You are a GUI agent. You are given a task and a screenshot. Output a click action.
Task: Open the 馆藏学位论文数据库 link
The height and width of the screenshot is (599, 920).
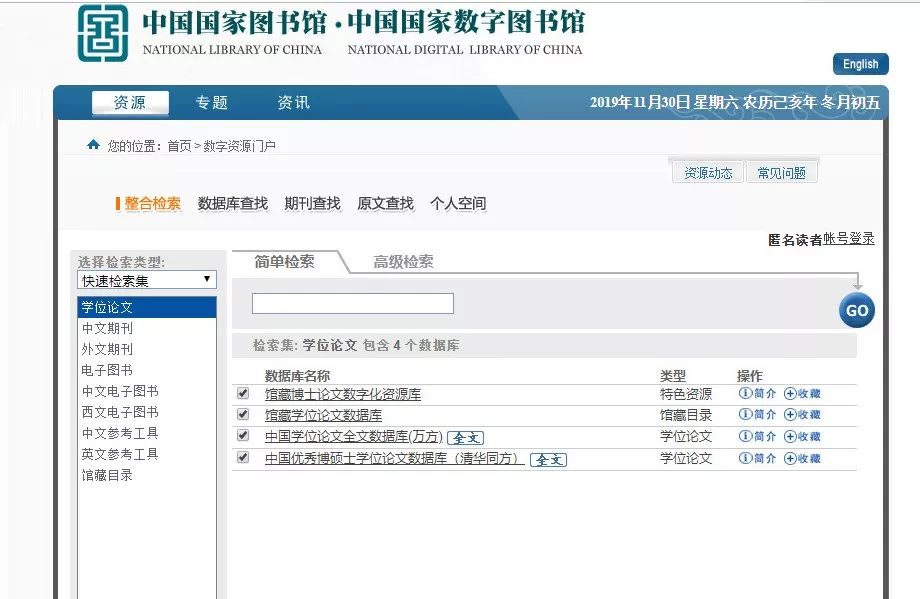tap(323, 415)
